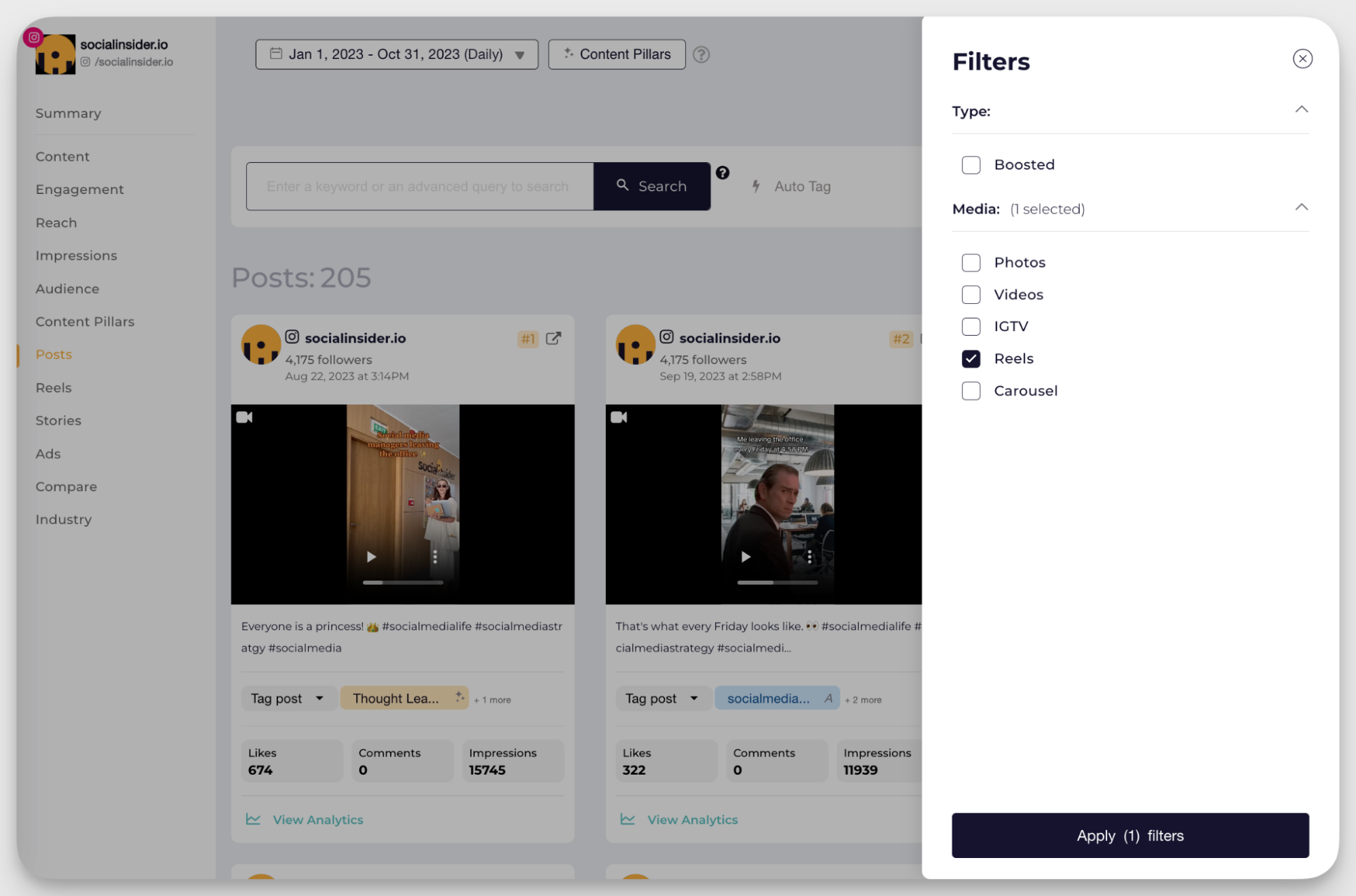
Task: Go to the Industry section
Action: click(x=63, y=520)
